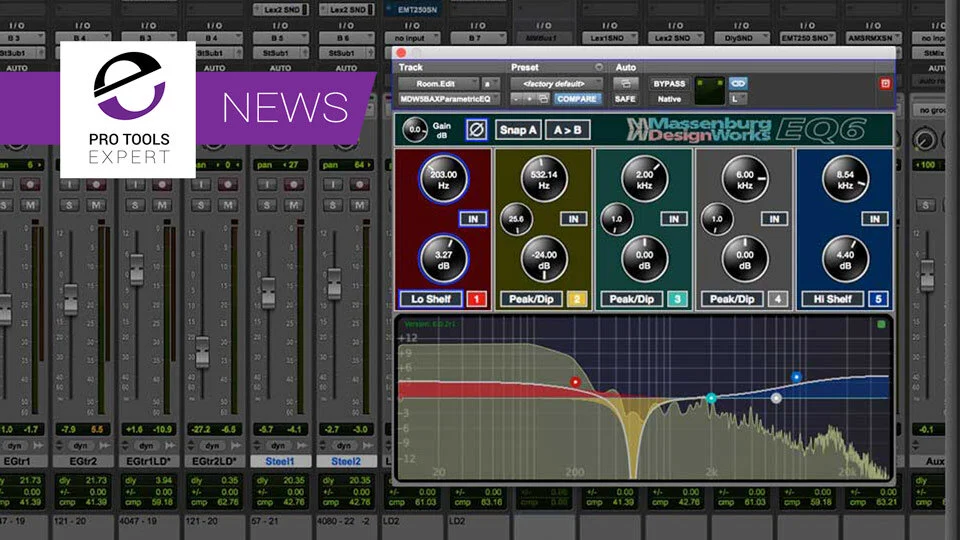
Task: Select the Steel1 track name
Action: click(x=280, y=461)
